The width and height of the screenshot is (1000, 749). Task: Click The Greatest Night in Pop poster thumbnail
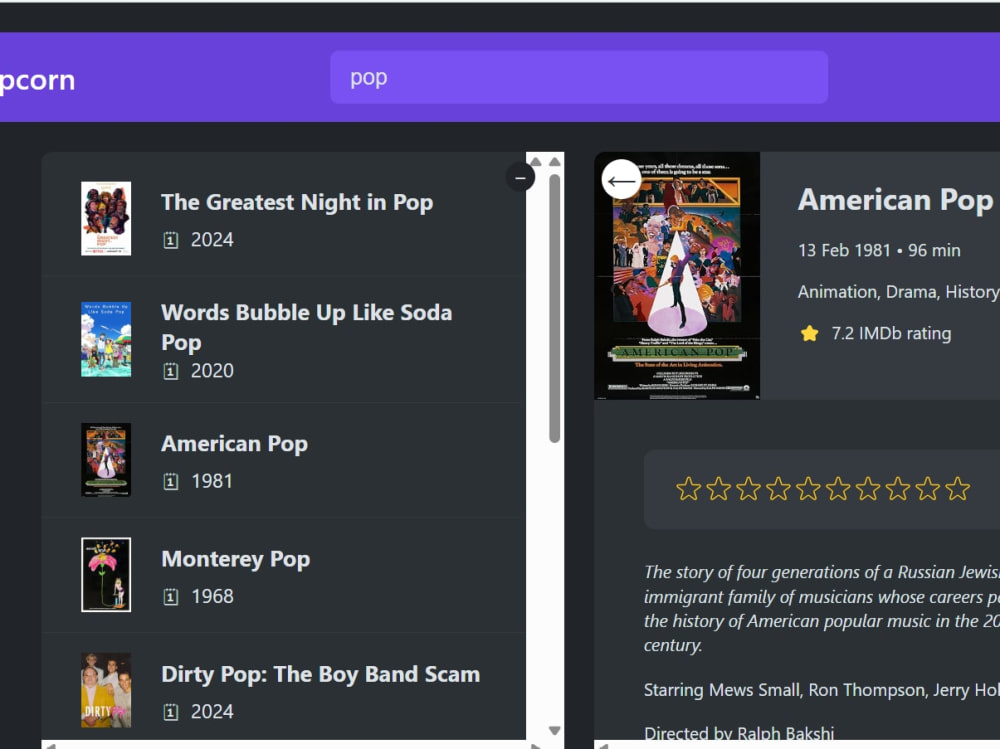(106, 219)
